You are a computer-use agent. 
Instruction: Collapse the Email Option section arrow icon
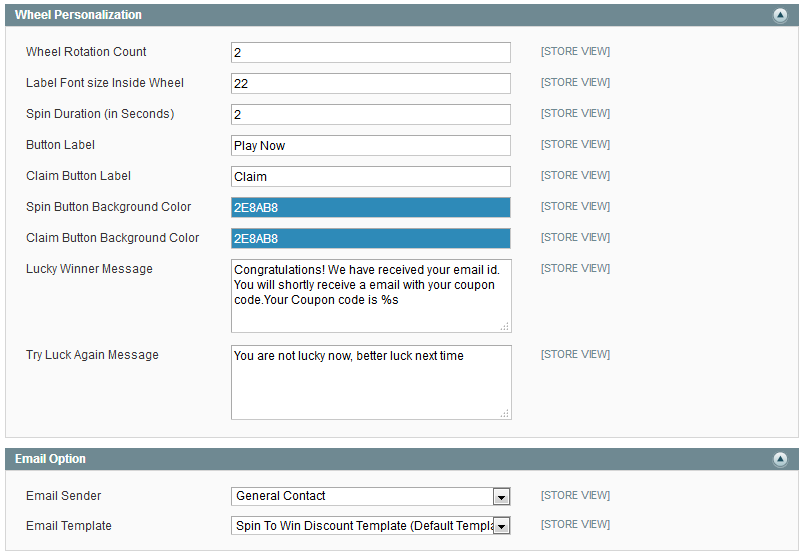click(779, 459)
